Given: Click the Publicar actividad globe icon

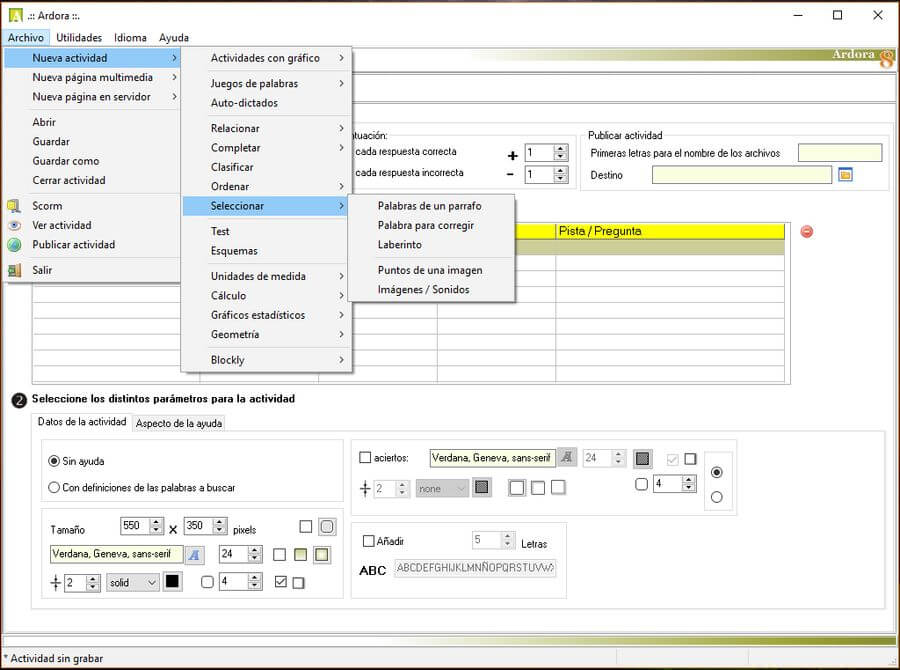Looking at the screenshot, I should pyautogui.click(x=14, y=245).
